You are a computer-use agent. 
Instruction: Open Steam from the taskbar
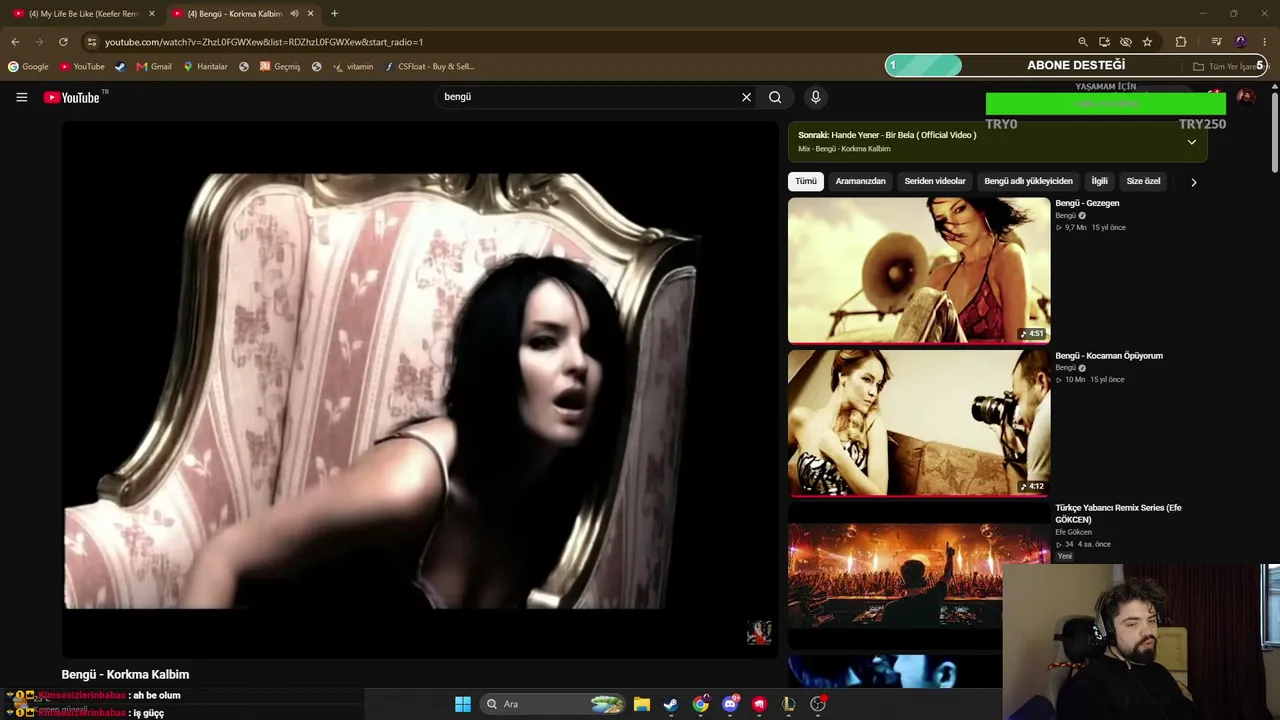tap(671, 704)
